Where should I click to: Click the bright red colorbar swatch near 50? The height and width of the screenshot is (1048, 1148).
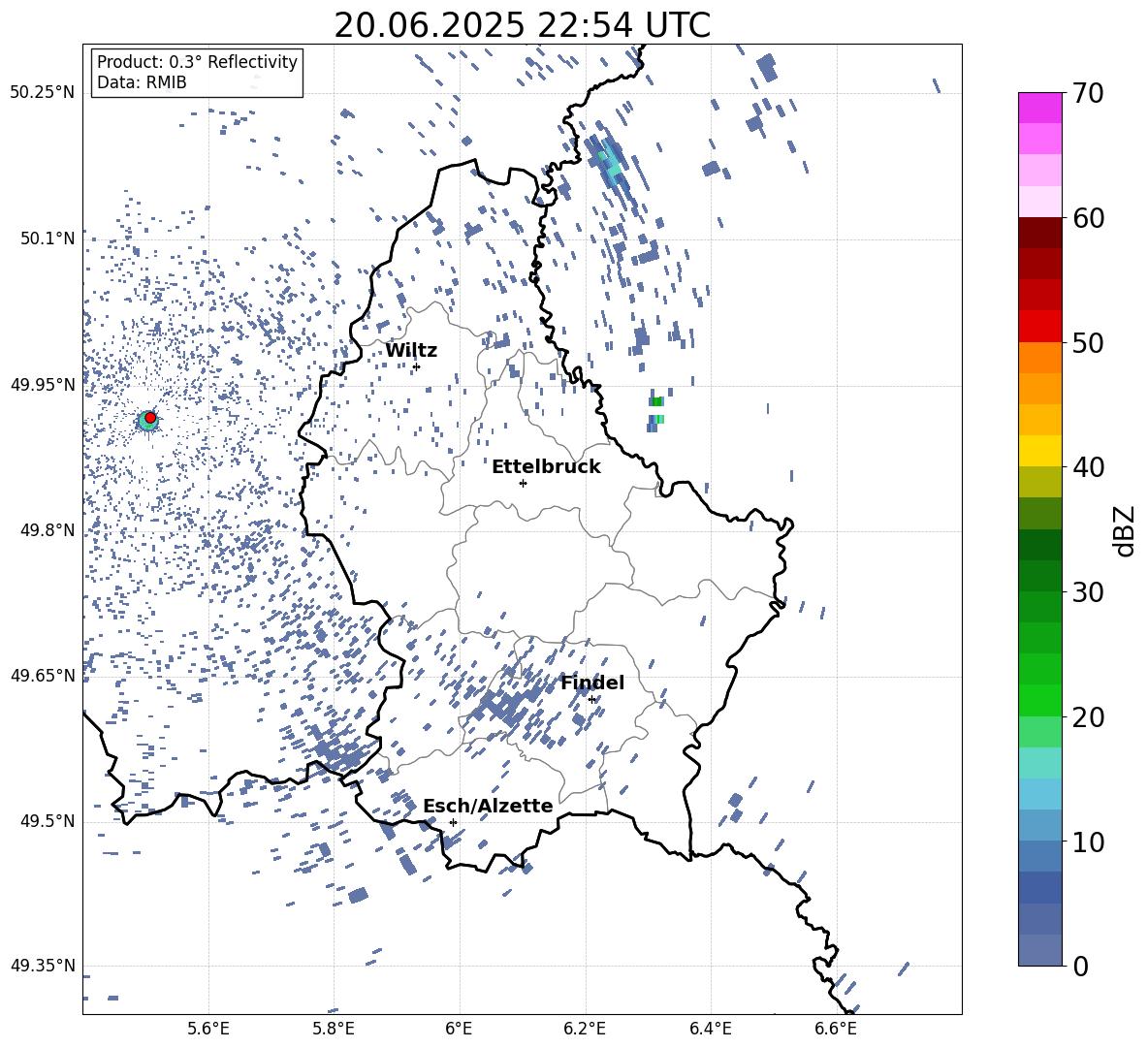1039,327
